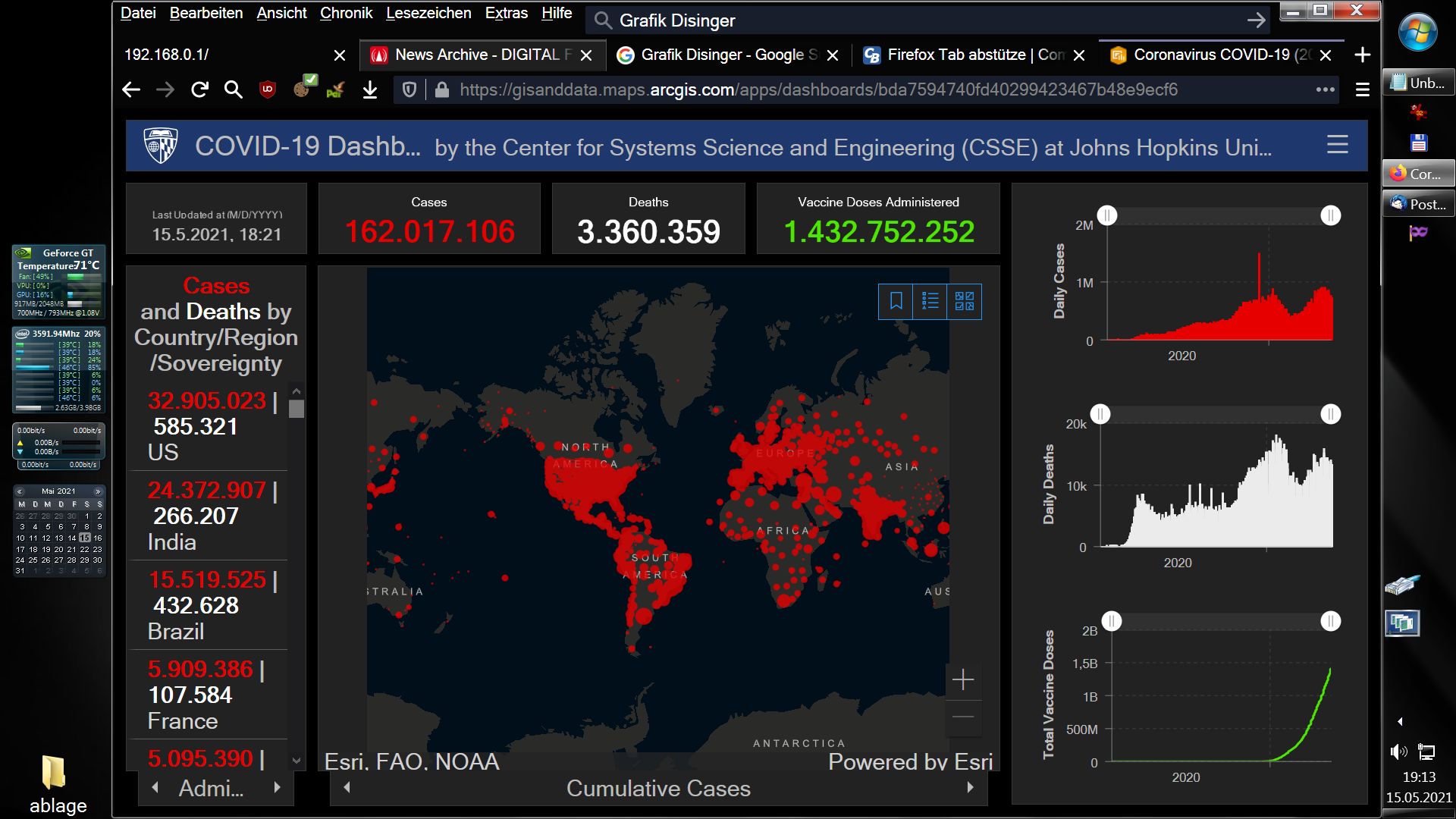Switch to the 192.168.0.1/ tab
Screen dimensions: 1456x819
236,55
